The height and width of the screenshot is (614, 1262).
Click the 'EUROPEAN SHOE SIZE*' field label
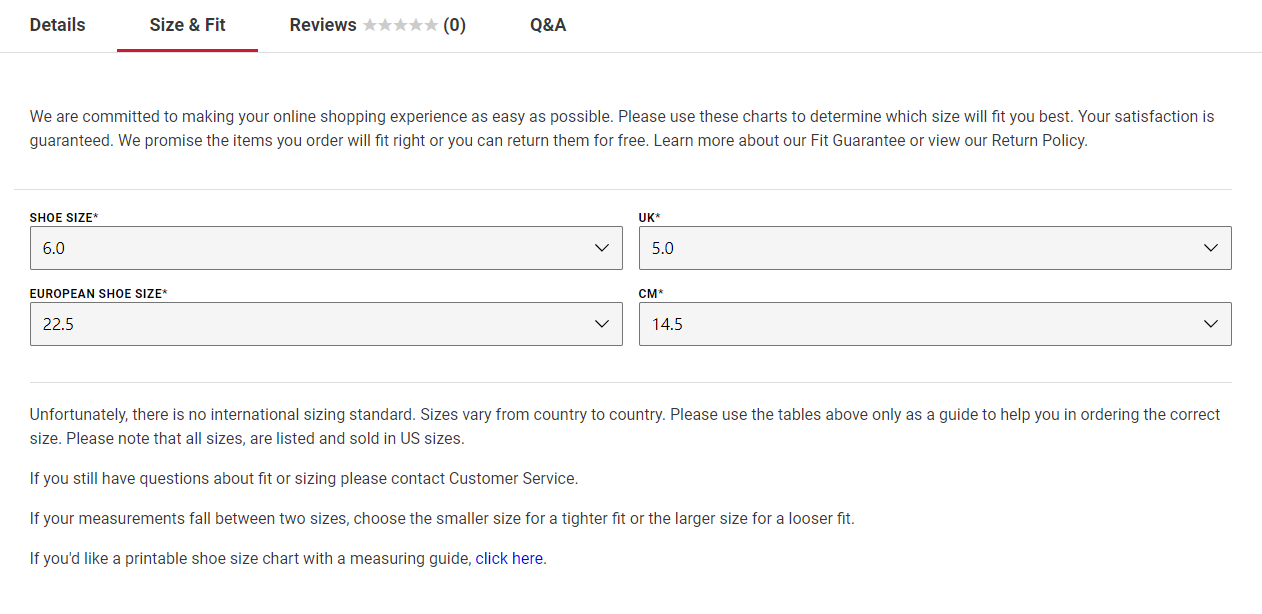tap(98, 294)
